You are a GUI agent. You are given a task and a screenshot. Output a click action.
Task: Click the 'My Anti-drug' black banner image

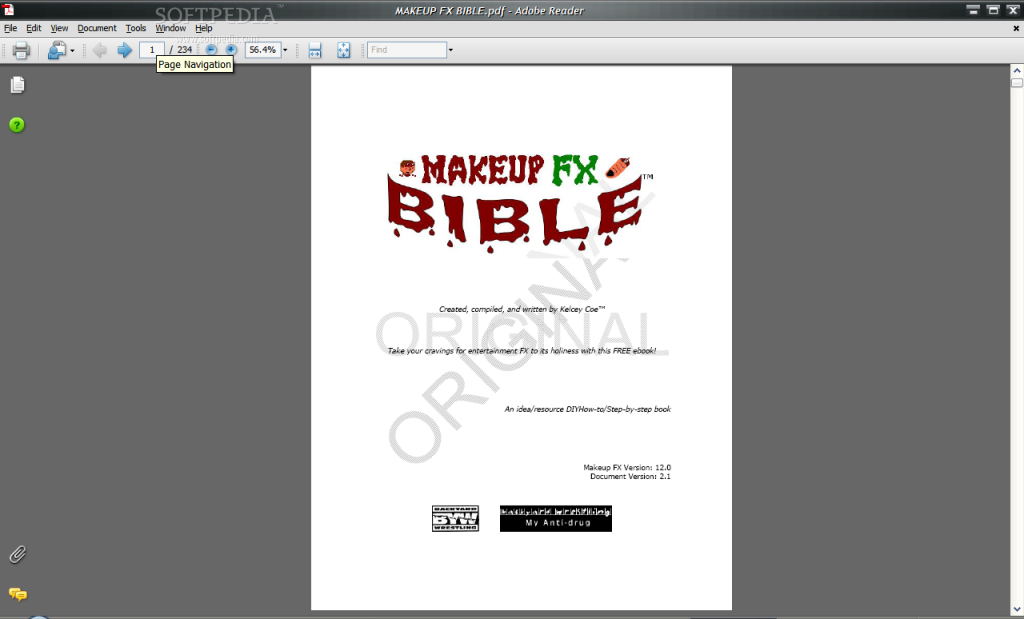(556, 518)
